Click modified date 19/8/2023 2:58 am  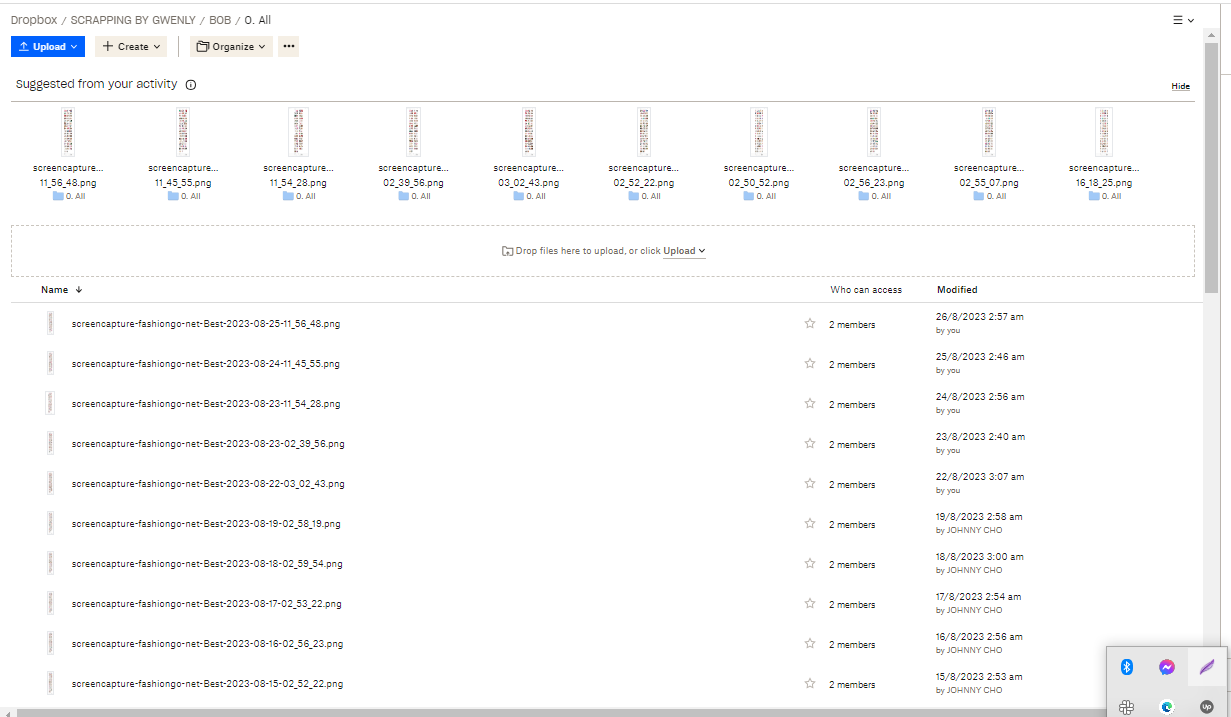point(979,517)
